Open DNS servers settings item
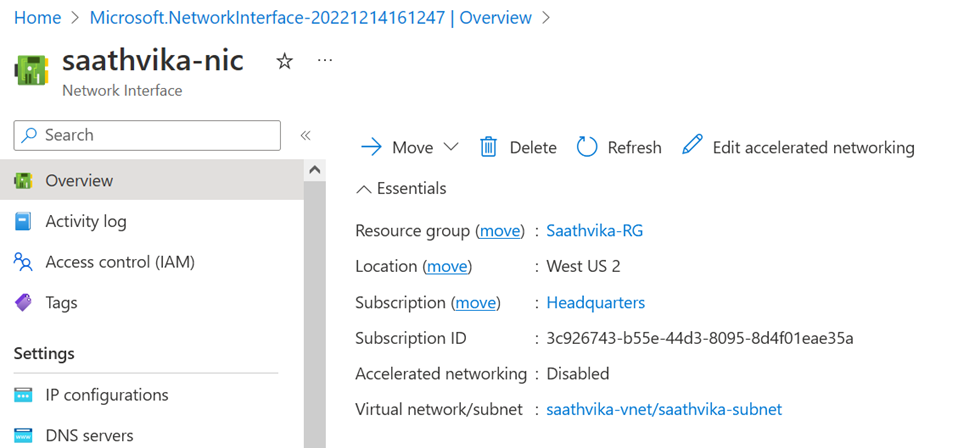The width and height of the screenshot is (975, 448). pos(152,435)
